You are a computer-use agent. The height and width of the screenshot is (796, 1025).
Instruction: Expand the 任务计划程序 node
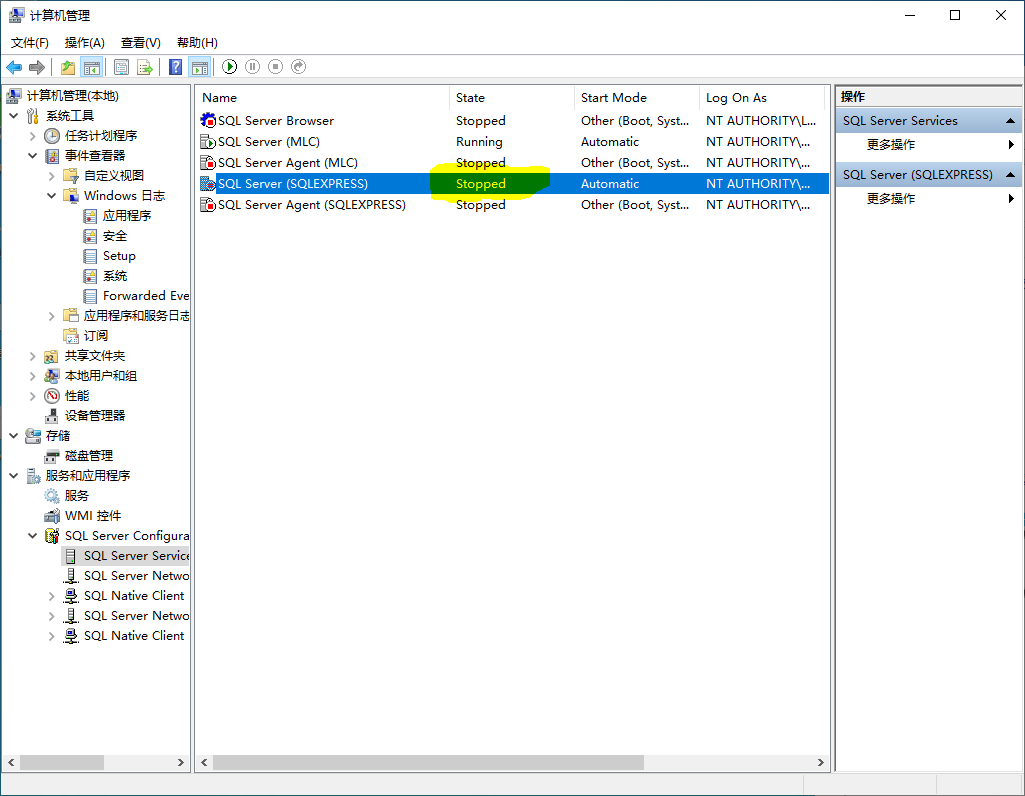tap(33, 136)
